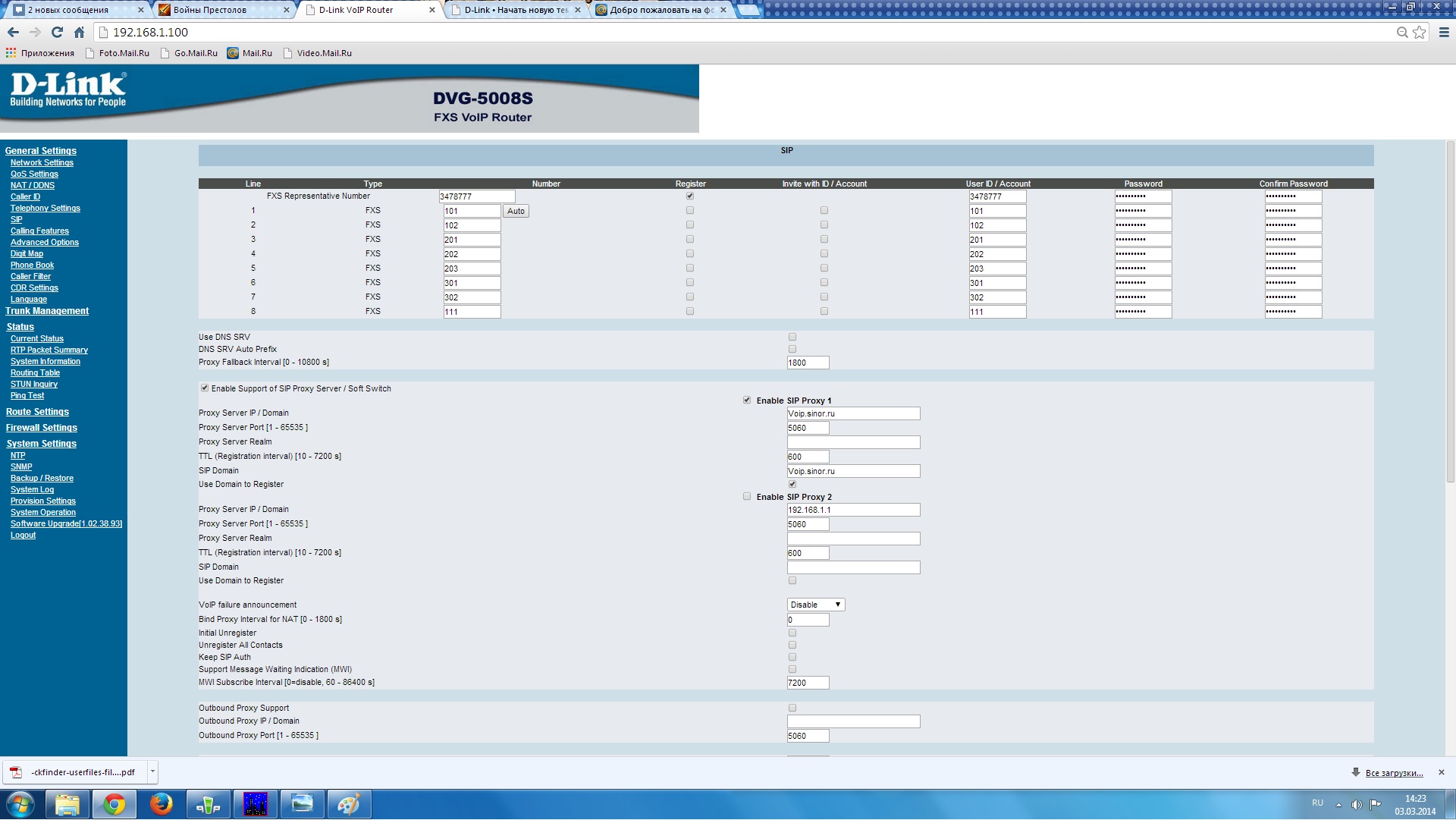This screenshot has width=1456, height=820.
Task: Click volume speaker tray icon
Action: pyautogui.click(x=1356, y=804)
